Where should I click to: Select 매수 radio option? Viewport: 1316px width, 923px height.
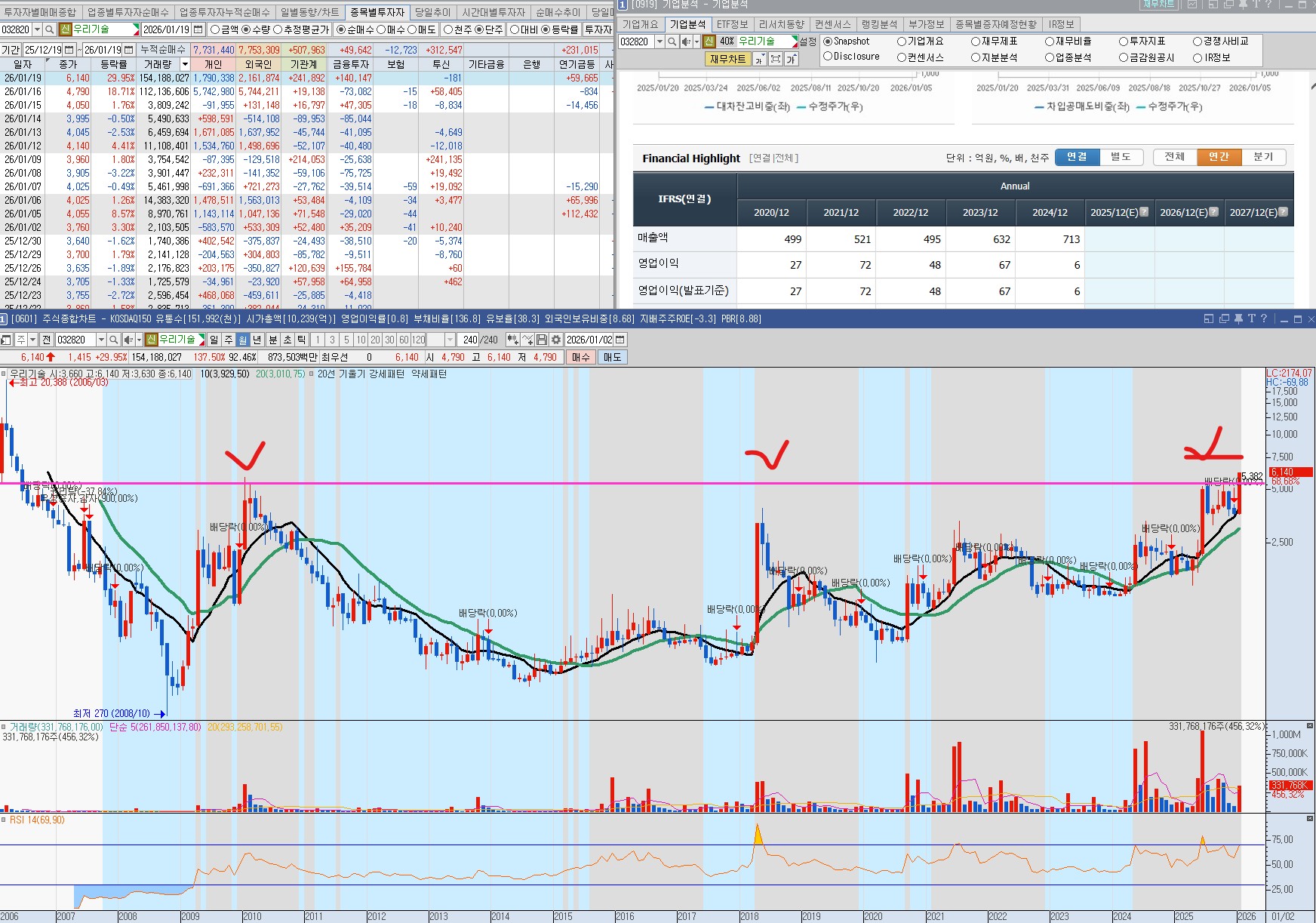tap(382, 29)
